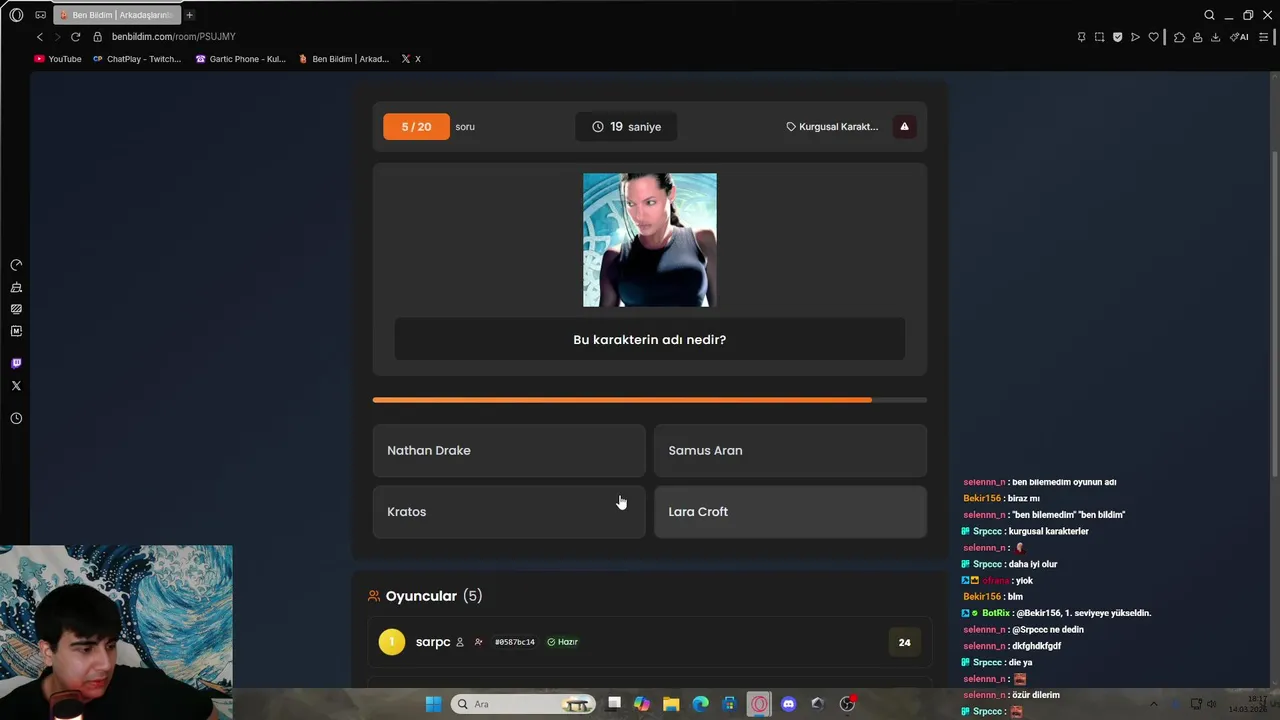Image resolution: width=1280 pixels, height=720 pixels.
Task: Open the ad blocker shield icon
Action: pos(1117,37)
